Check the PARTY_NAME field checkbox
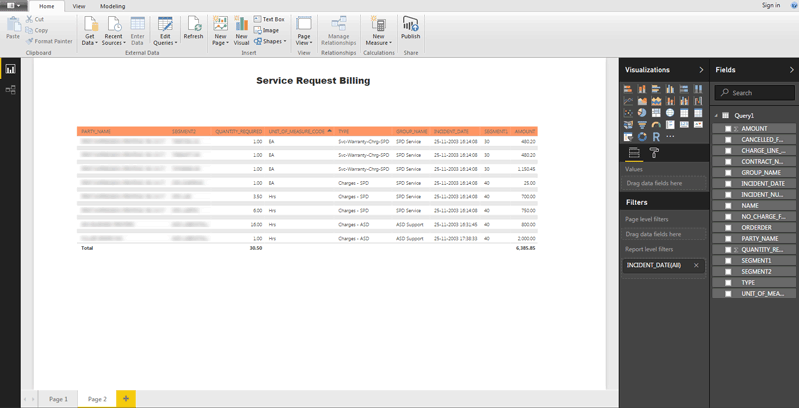The width and height of the screenshot is (799, 408). 728,239
